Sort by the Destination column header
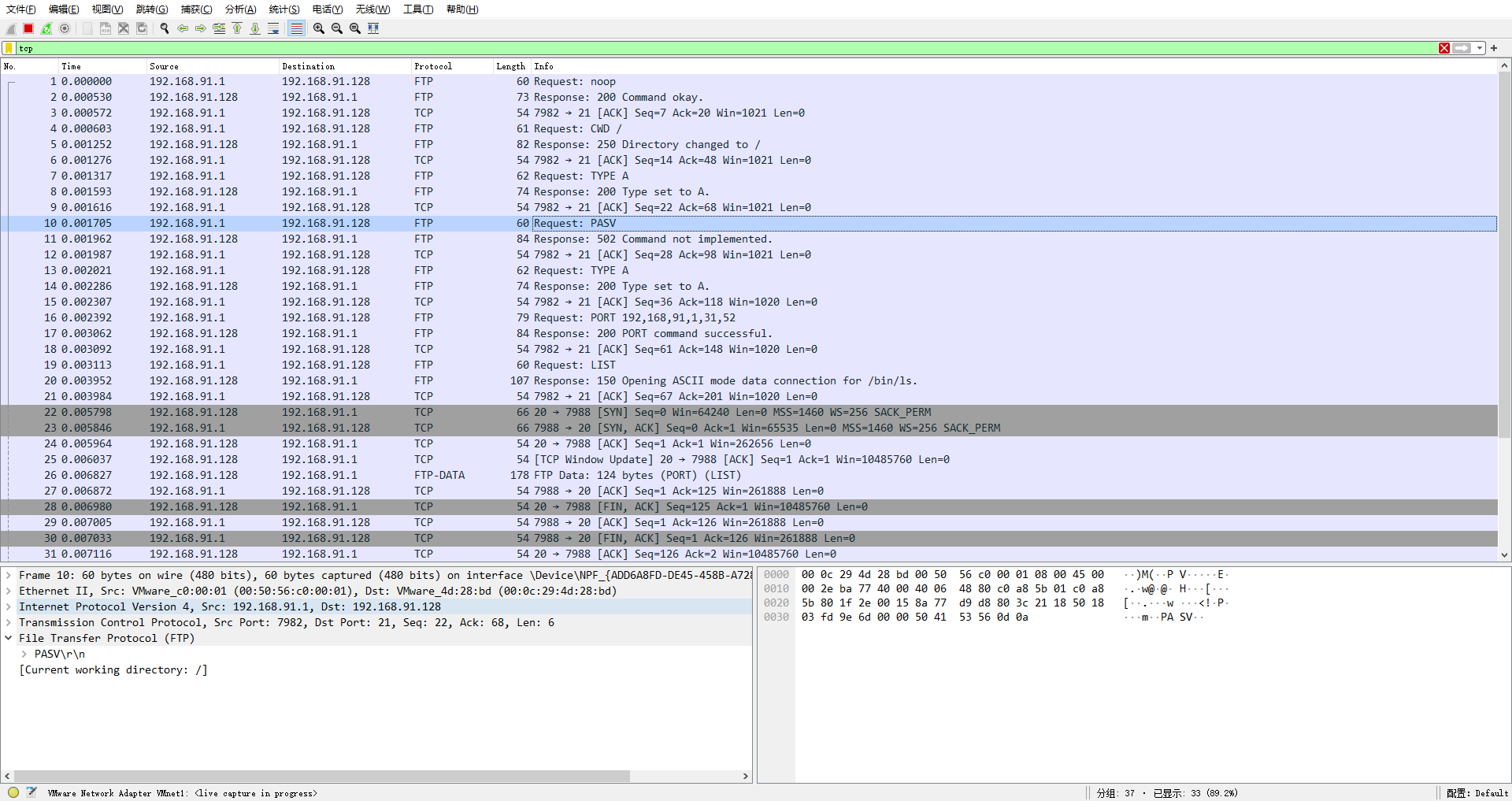Viewport: 1512px width, 801px height. (345, 66)
